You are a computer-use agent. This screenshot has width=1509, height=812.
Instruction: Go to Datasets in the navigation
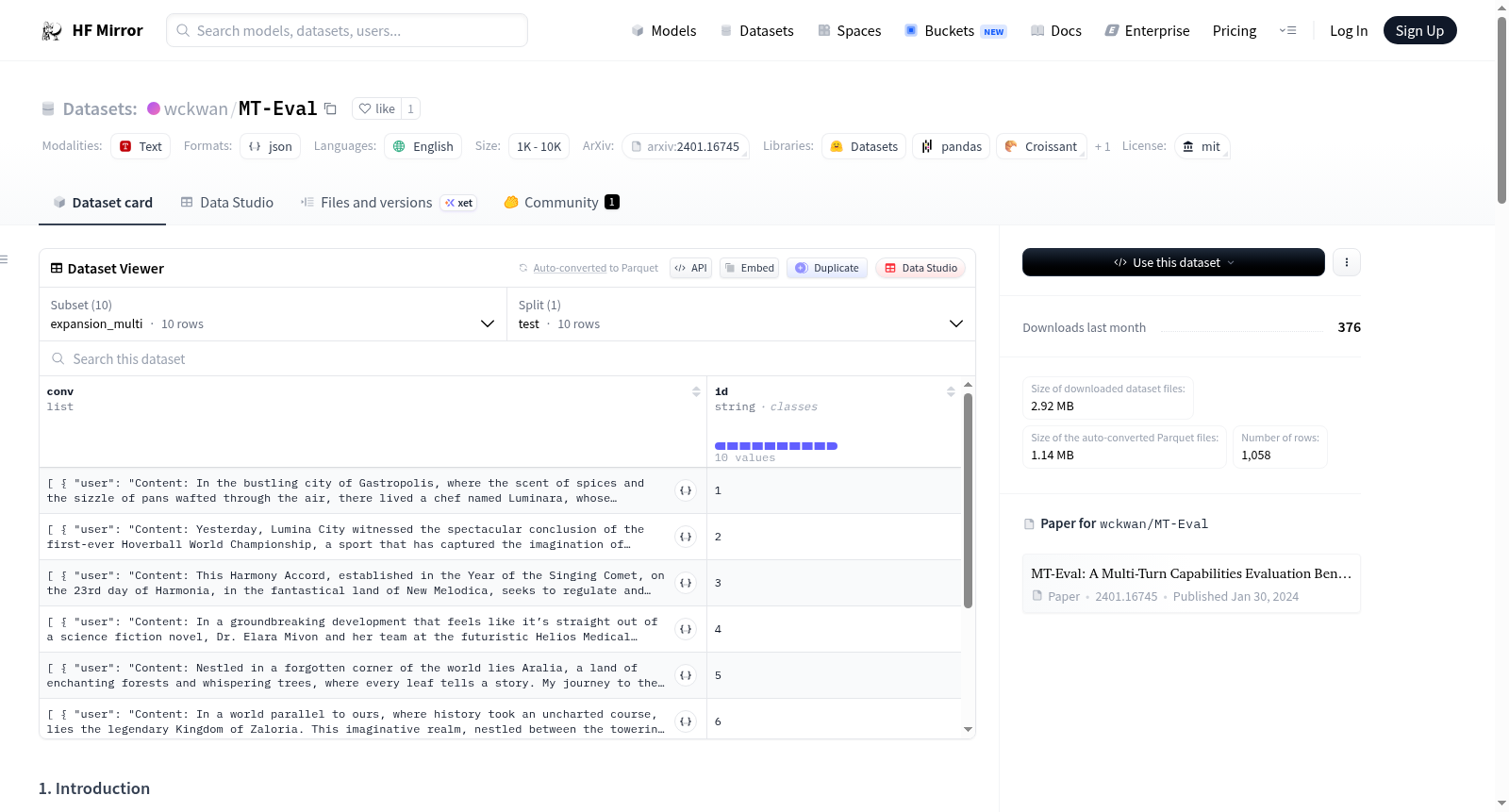click(x=757, y=30)
